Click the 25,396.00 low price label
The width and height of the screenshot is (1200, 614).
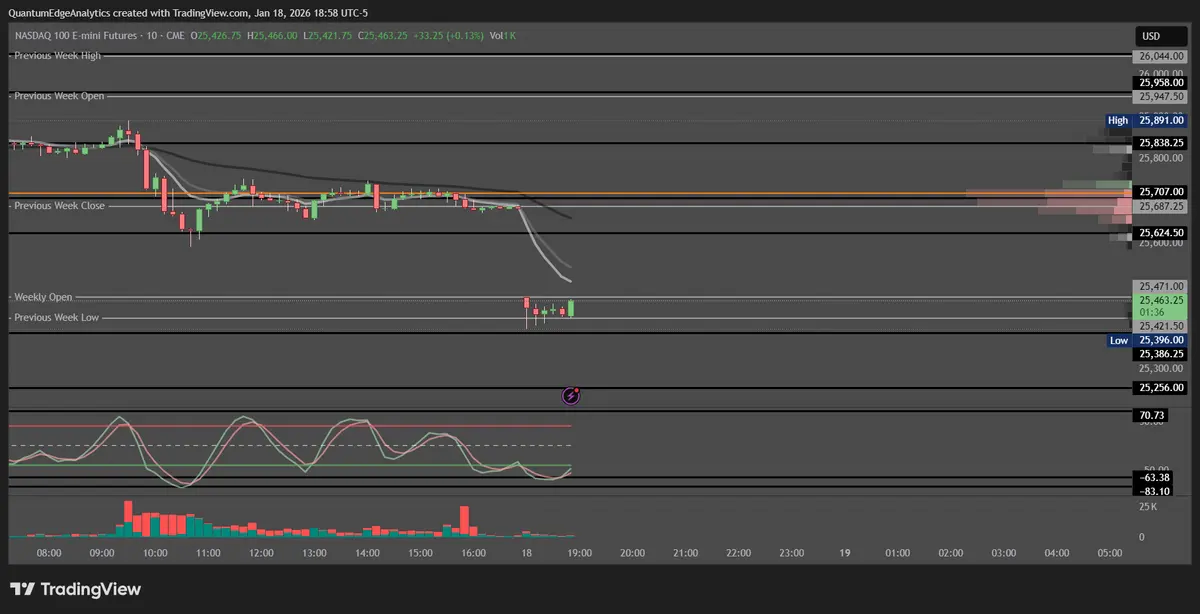1160,340
